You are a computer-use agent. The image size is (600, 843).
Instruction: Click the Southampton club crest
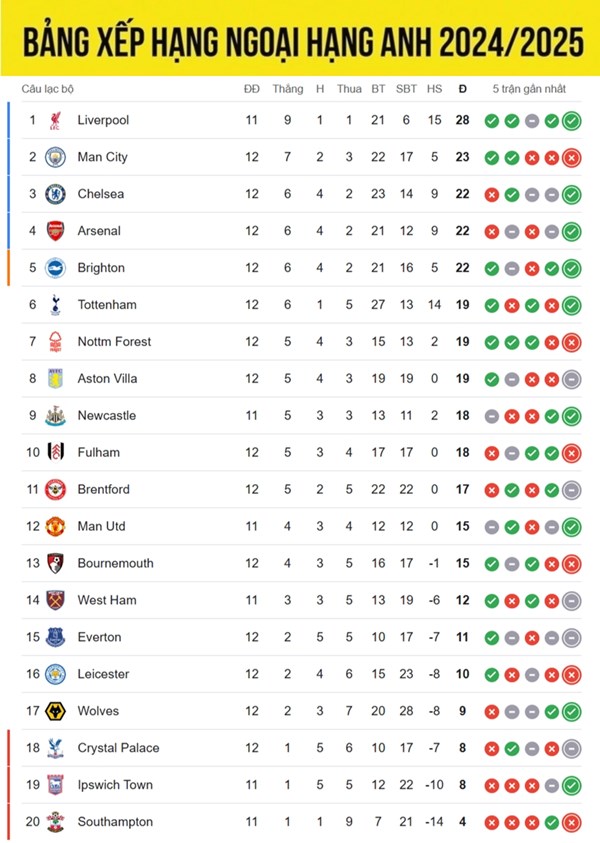[55, 822]
